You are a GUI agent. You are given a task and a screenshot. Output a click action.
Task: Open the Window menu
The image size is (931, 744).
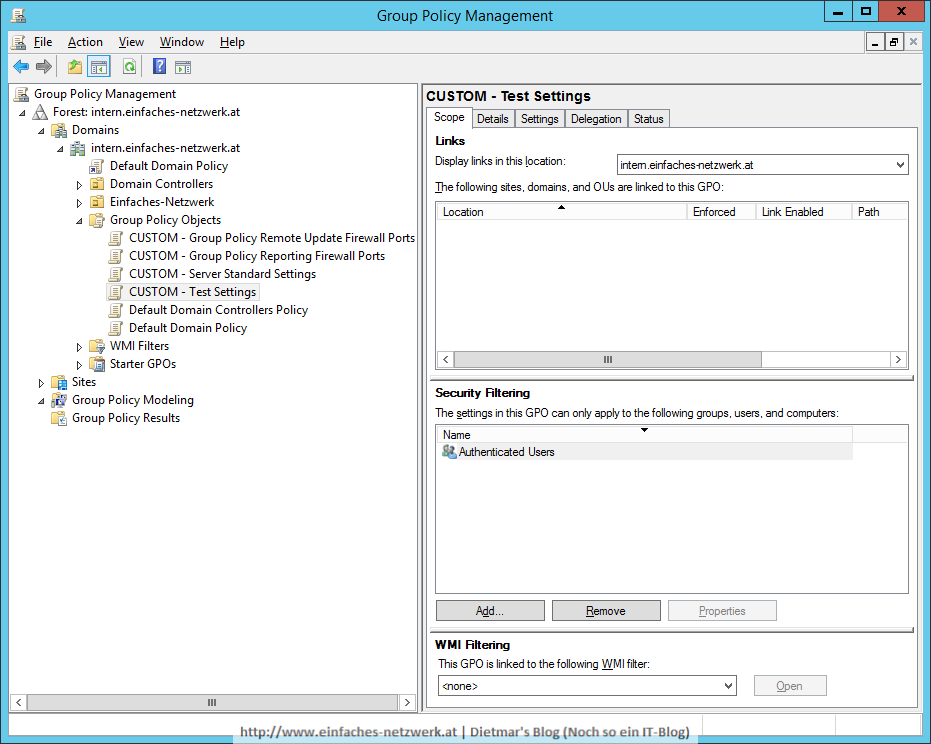[182, 42]
